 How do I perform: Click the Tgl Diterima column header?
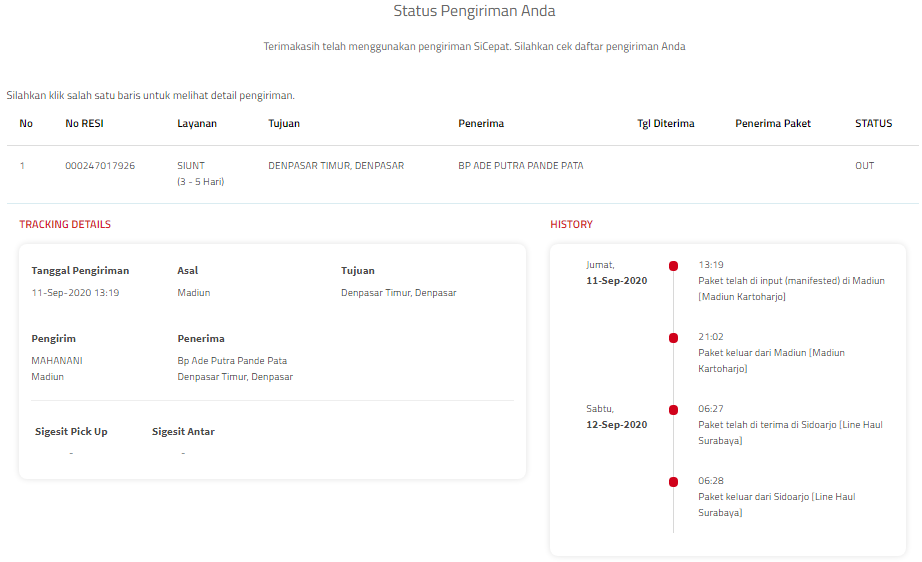tap(666, 123)
